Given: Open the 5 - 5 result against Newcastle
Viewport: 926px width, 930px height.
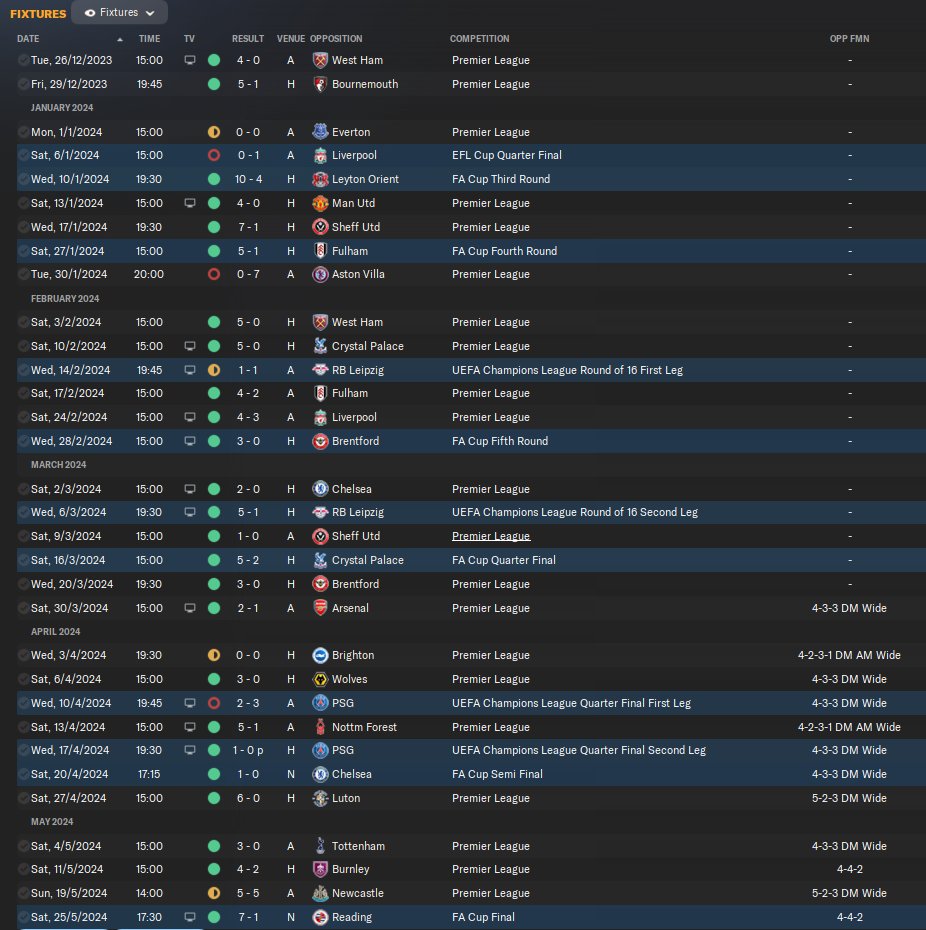Looking at the screenshot, I should pos(248,893).
